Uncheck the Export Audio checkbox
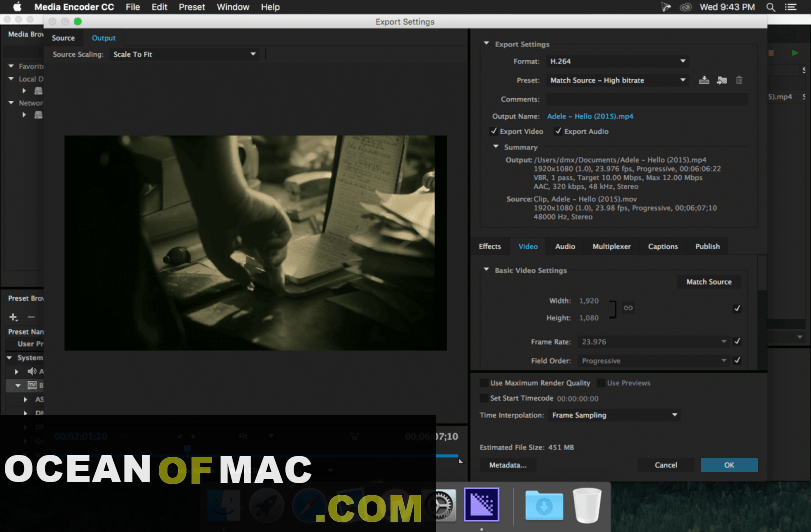 click(558, 131)
